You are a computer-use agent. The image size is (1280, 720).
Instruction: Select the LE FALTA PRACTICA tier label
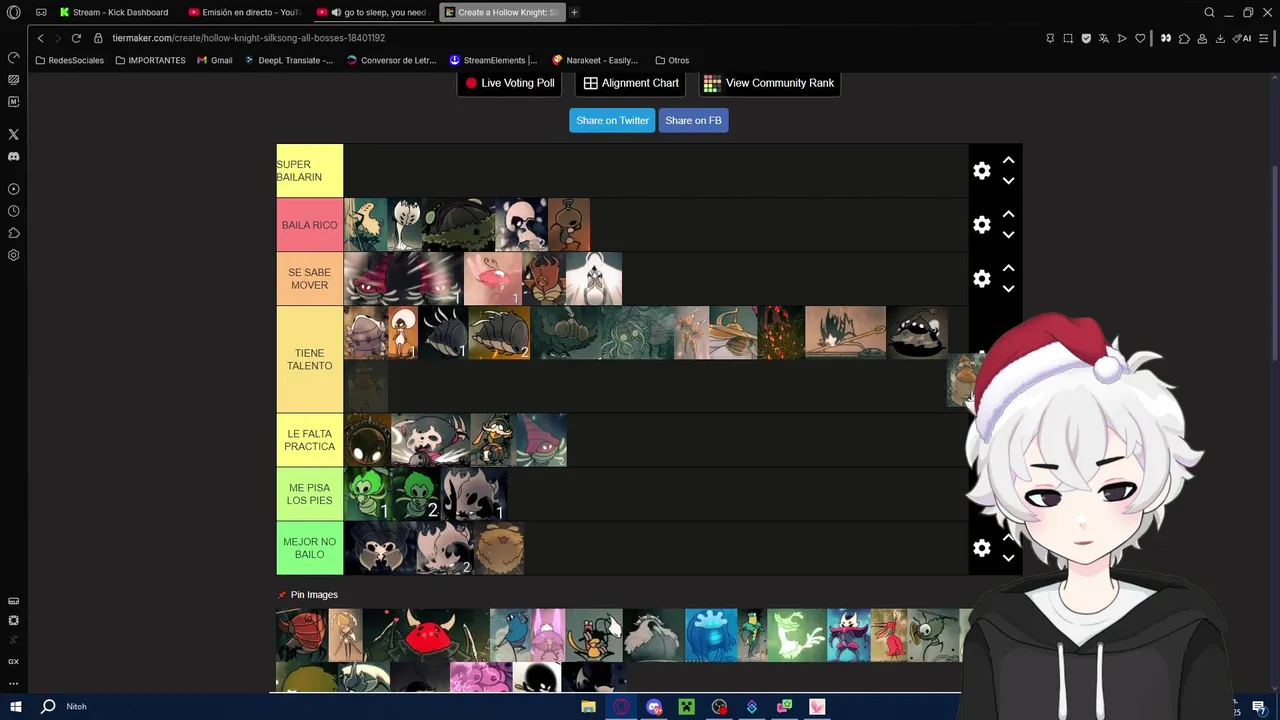coord(310,440)
